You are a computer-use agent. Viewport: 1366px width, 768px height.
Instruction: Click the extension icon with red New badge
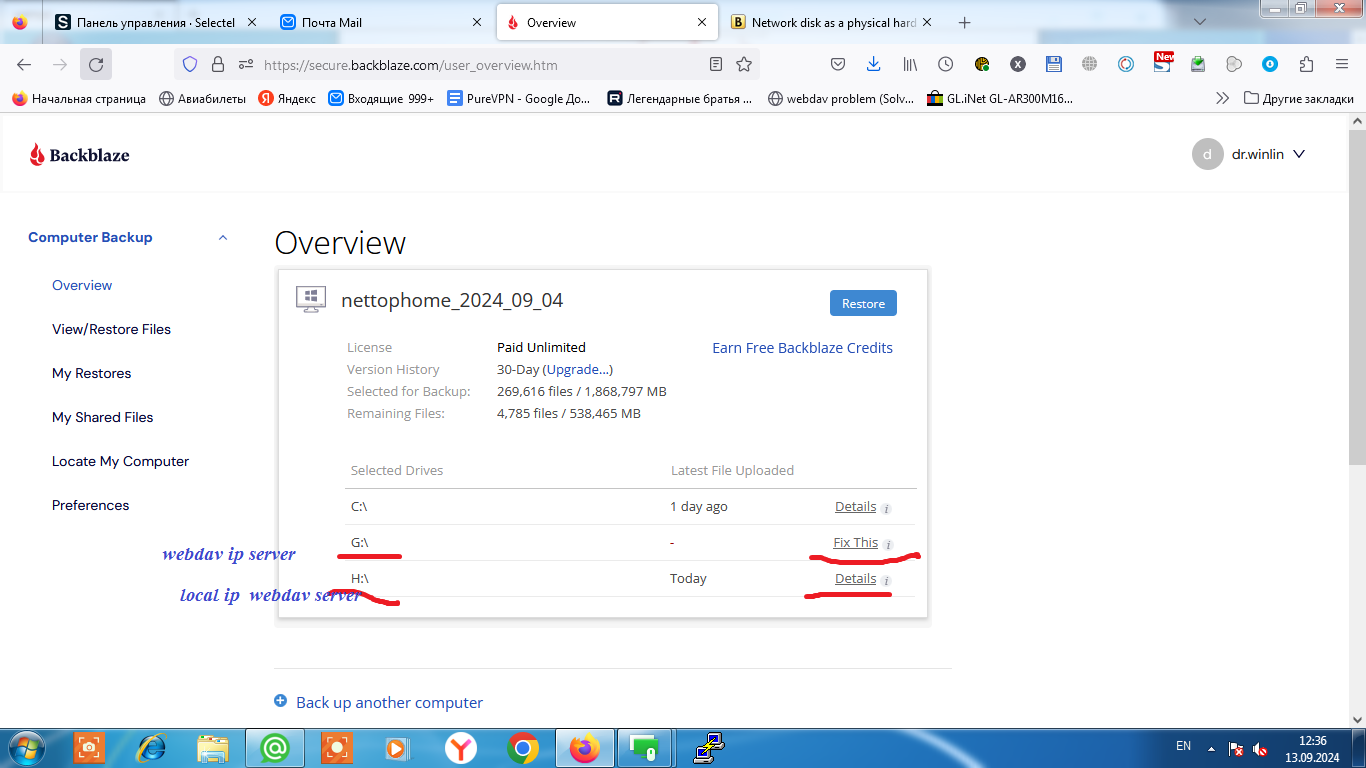click(x=1162, y=63)
